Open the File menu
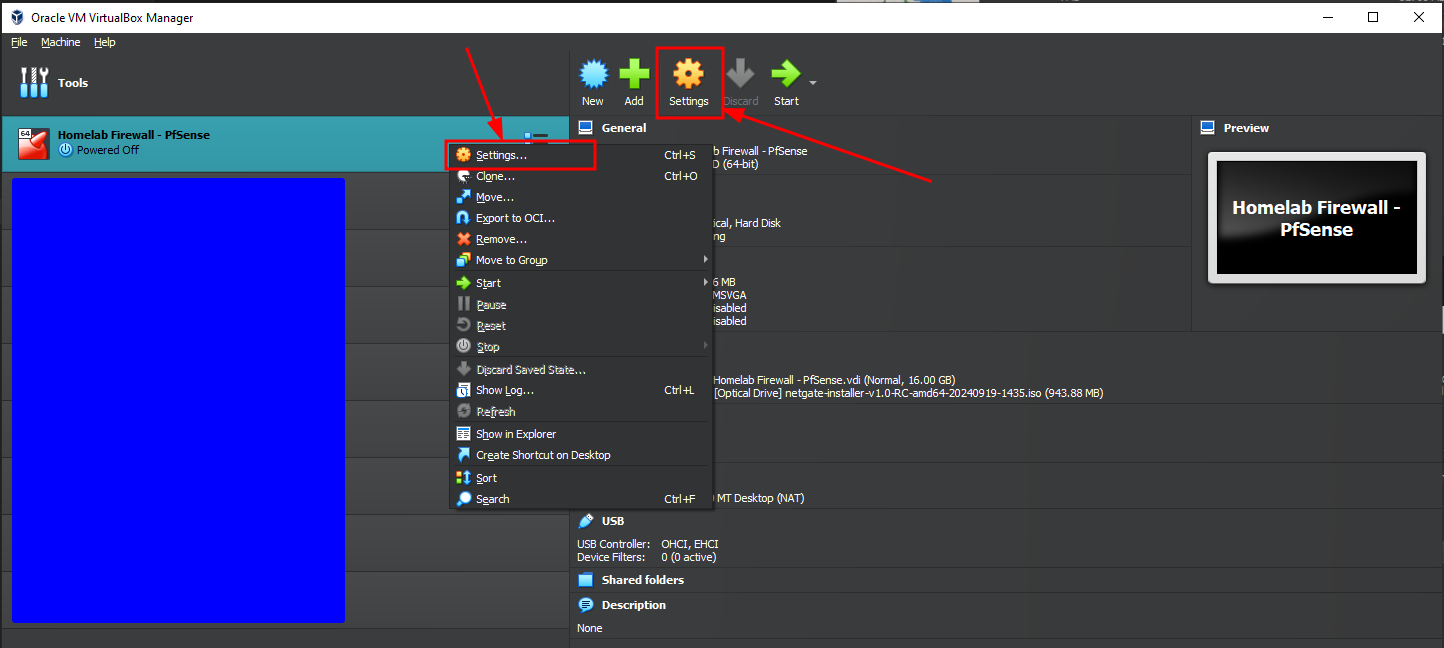Image resolution: width=1444 pixels, height=648 pixels. click(x=19, y=42)
